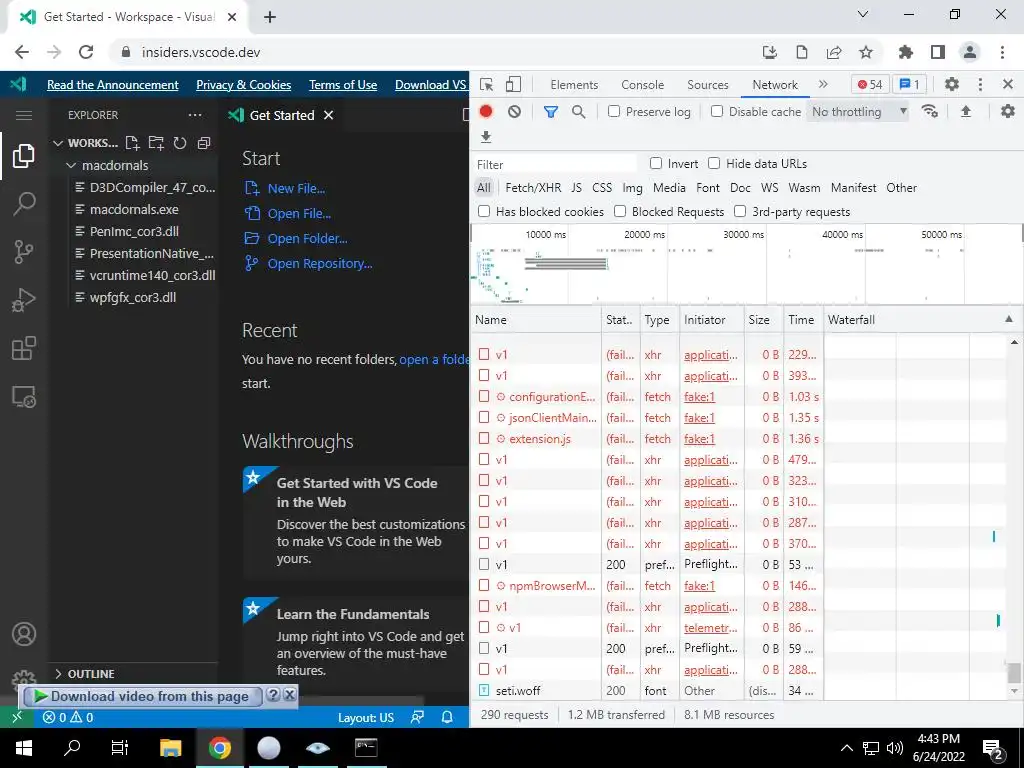Import HAR file upload arrow icon
1024x768 pixels.
966,111
